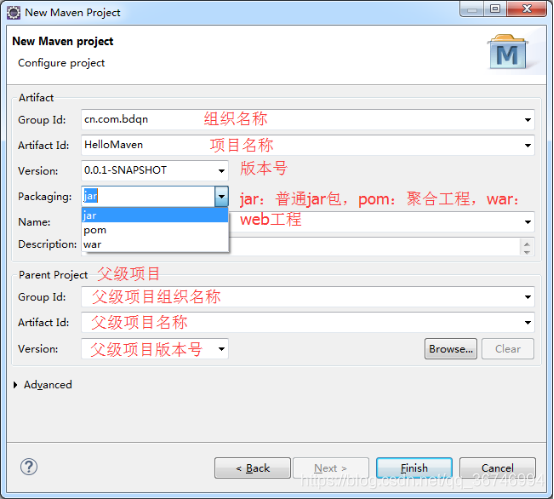
Task: Open the Artifact Id dropdown arrow for HelloMaven
Action: coord(528,145)
